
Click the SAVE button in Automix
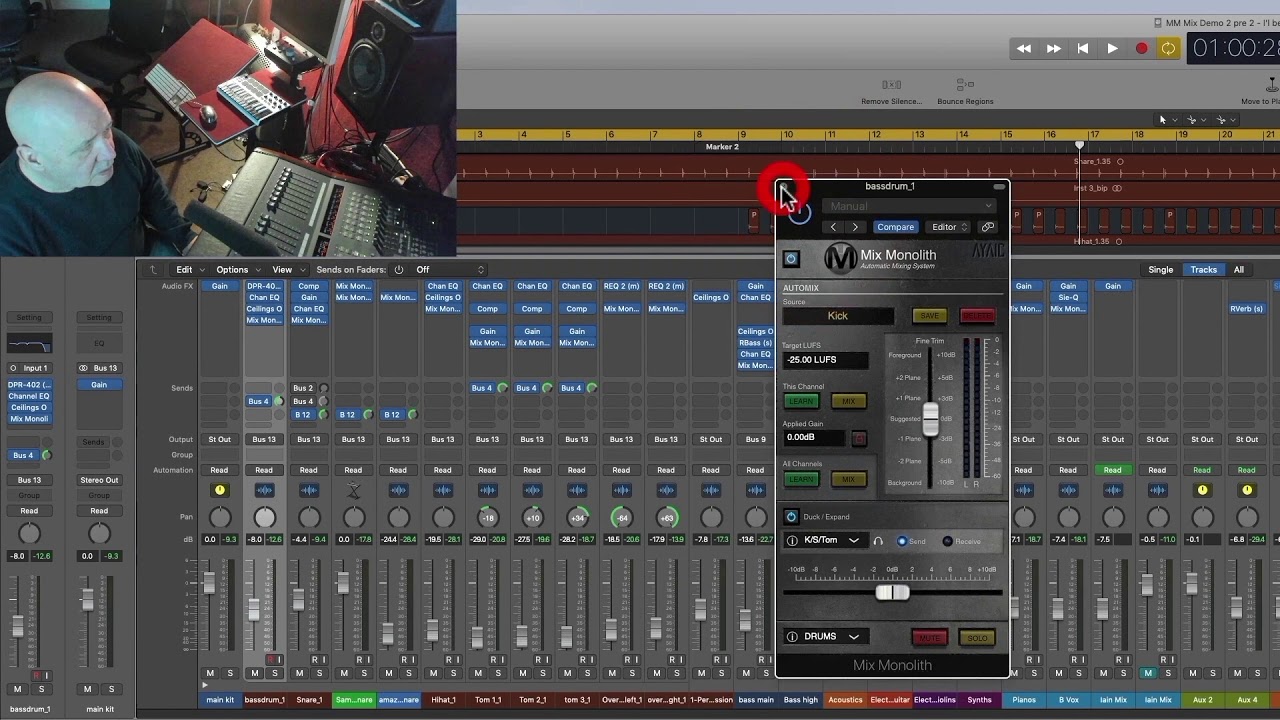tap(929, 316)
